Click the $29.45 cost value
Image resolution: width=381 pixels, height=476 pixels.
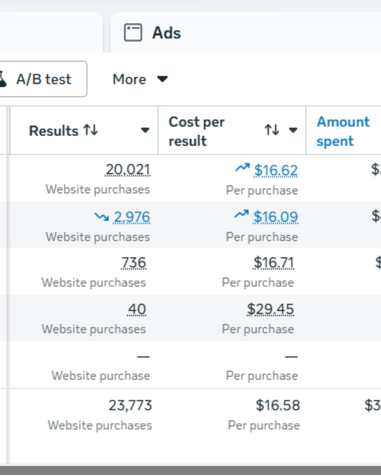[x=270, y=309]
